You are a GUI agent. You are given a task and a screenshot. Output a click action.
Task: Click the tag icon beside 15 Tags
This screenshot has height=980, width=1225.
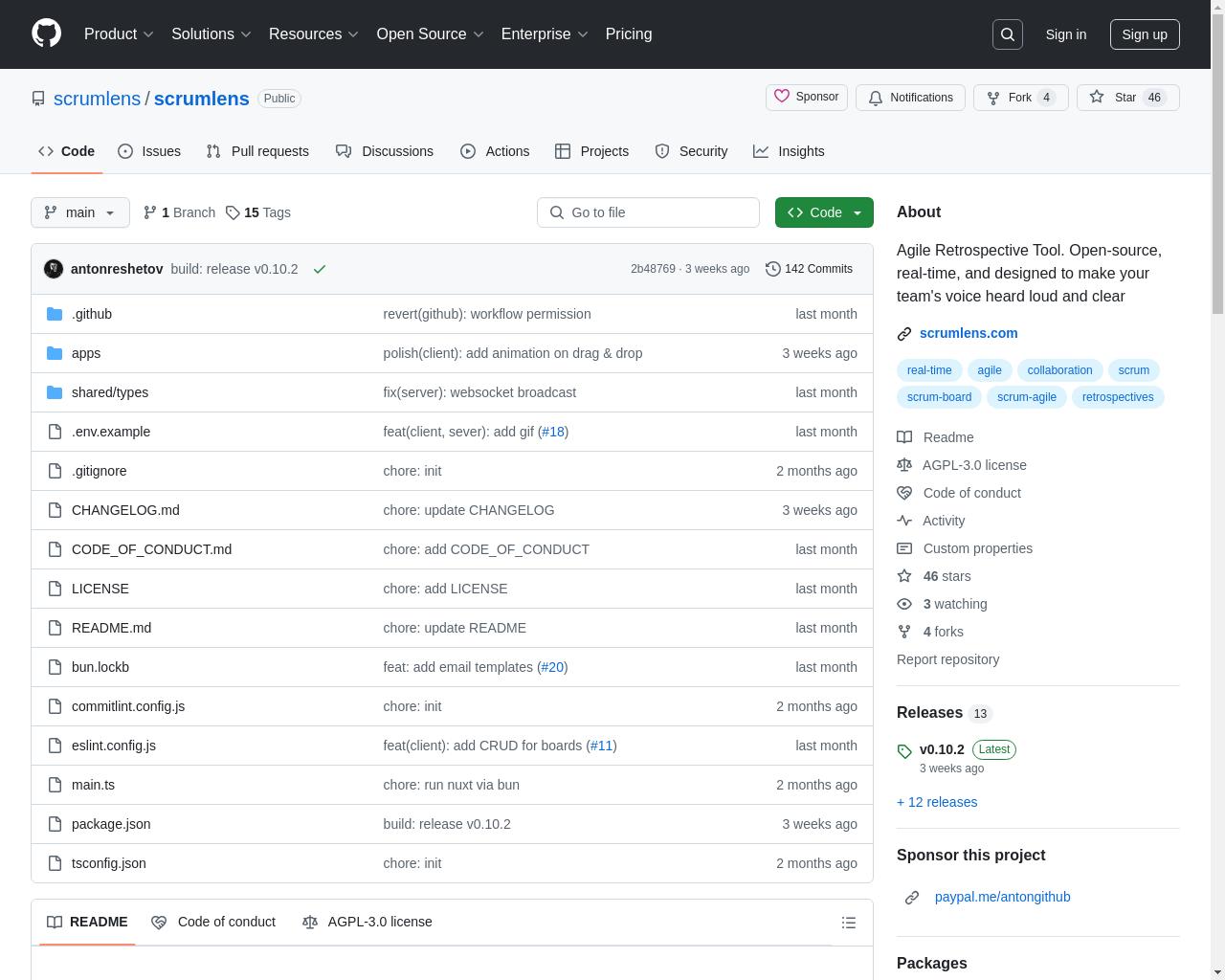[x=233, y=212]
